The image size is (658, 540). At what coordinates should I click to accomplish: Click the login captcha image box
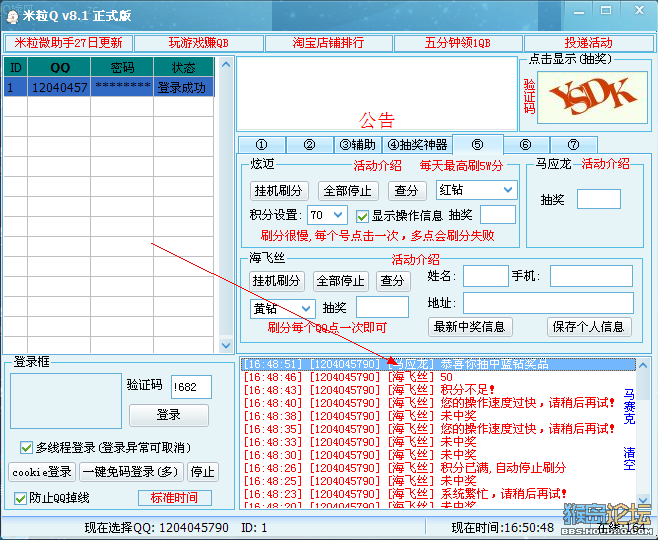pyautogui.click(x=66, y=401)
